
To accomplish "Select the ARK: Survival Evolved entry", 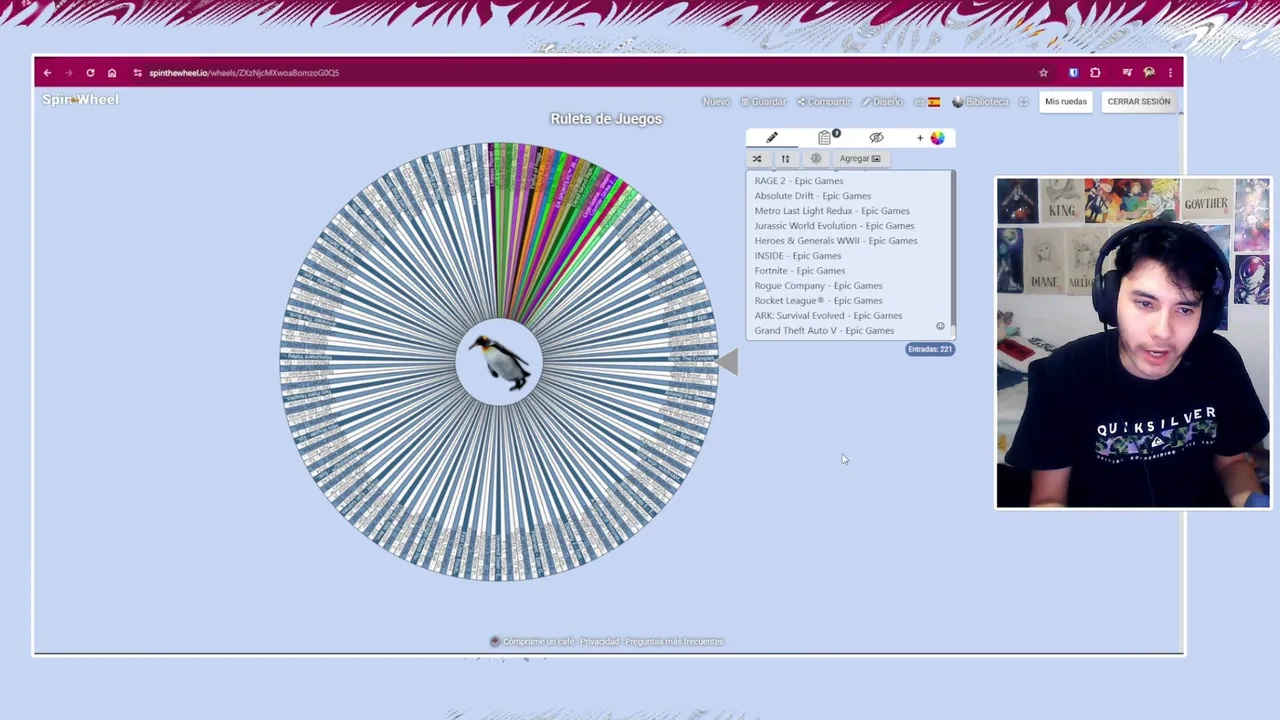I will point(828,316).
